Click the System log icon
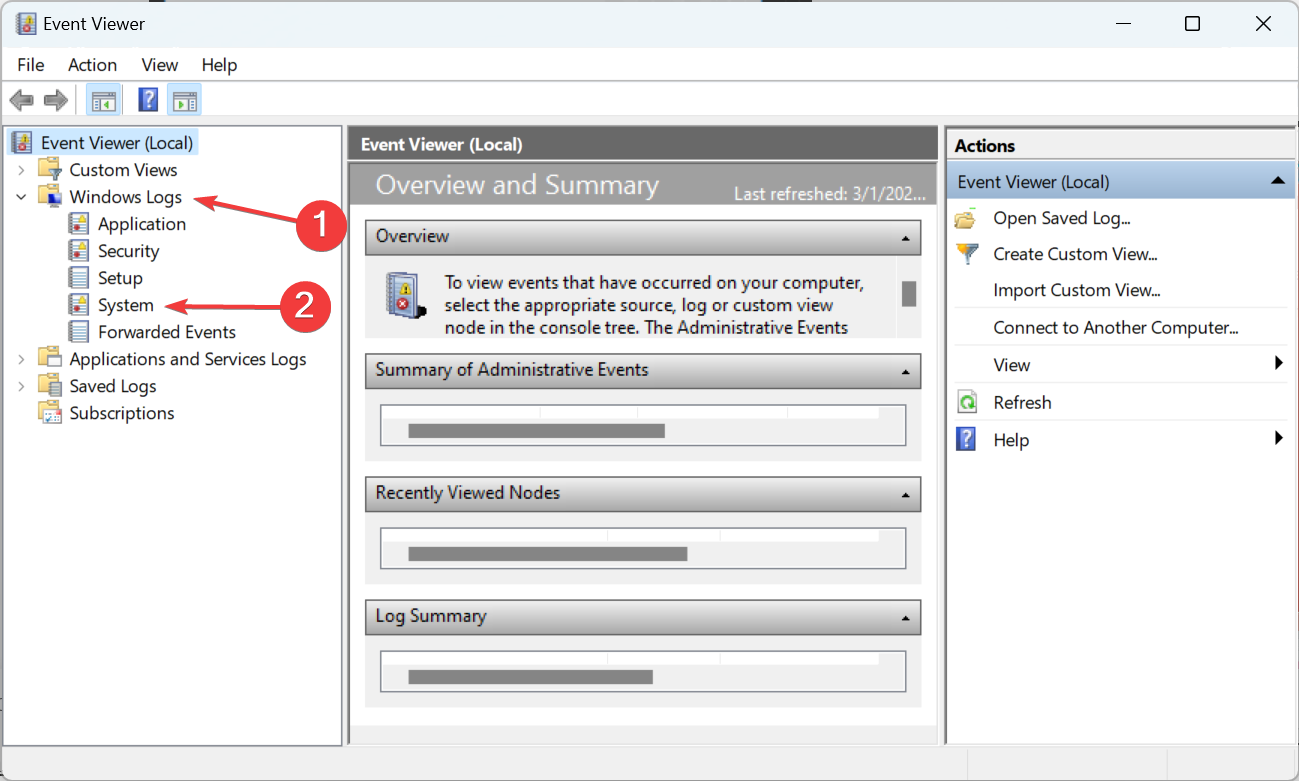Image resolution: width=1299 pixels, height=781 pixels. (x=78, y=304)
